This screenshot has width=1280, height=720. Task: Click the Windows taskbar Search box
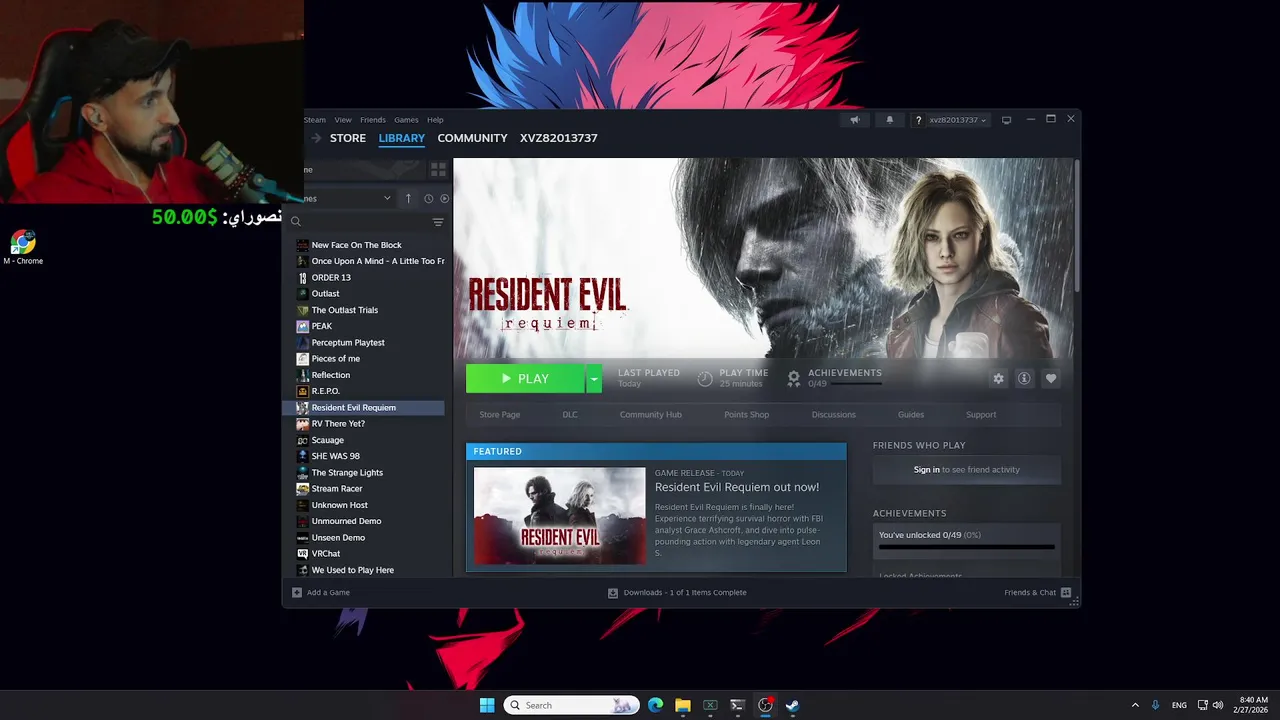[x=572, y=705]
